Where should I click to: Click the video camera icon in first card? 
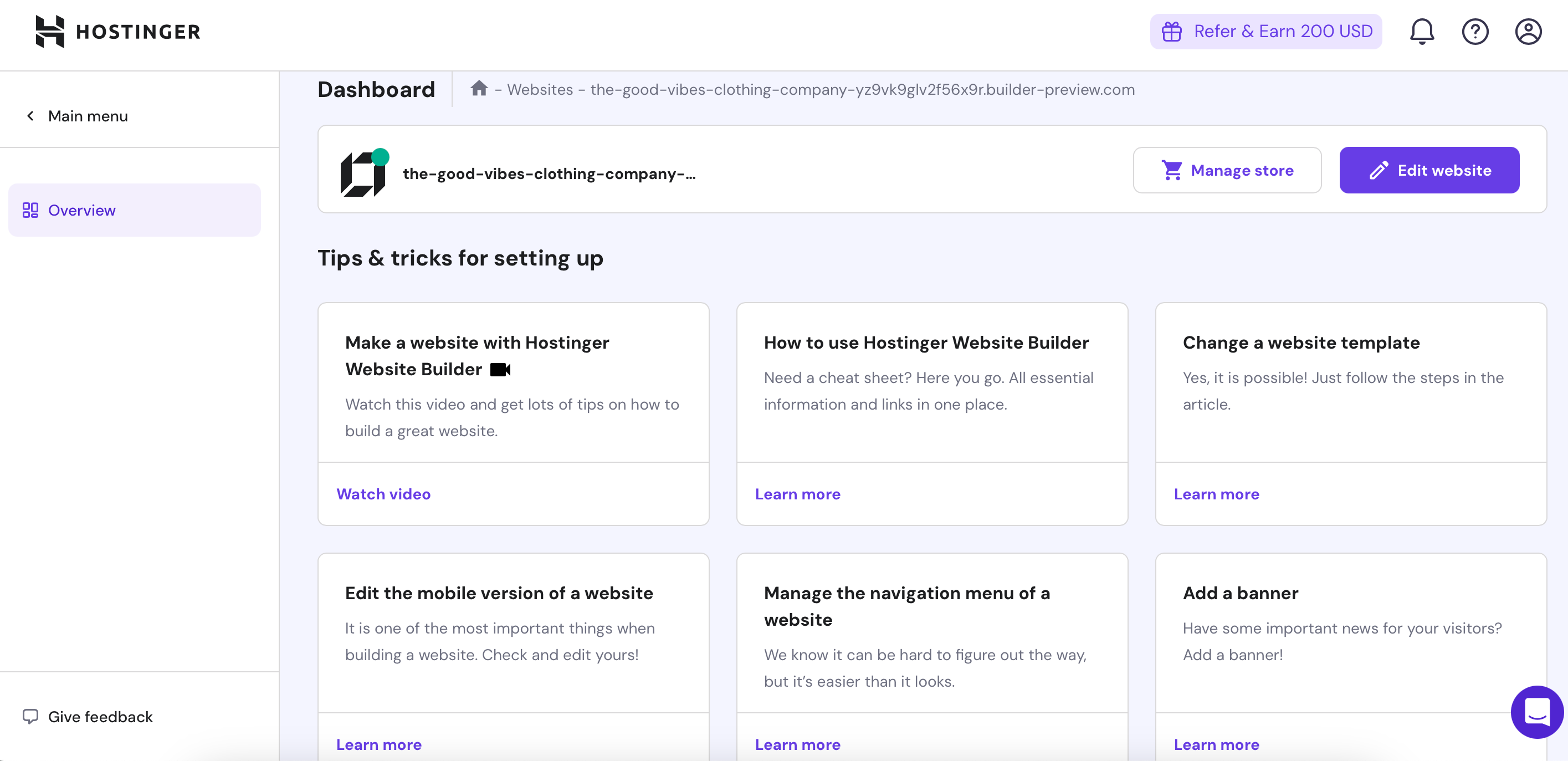point(500,370)
